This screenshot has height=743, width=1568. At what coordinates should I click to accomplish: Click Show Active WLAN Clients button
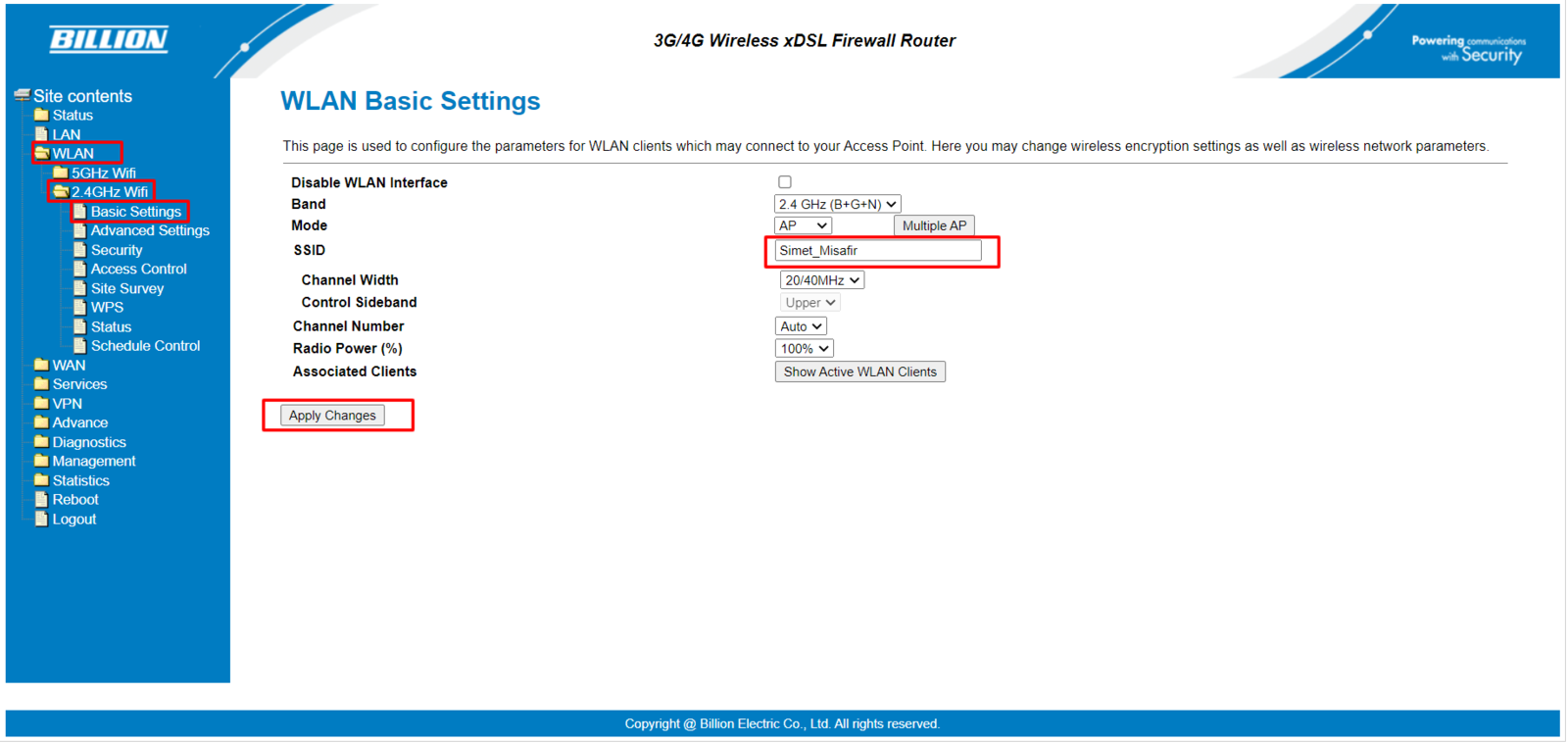(x=859, y=371)
